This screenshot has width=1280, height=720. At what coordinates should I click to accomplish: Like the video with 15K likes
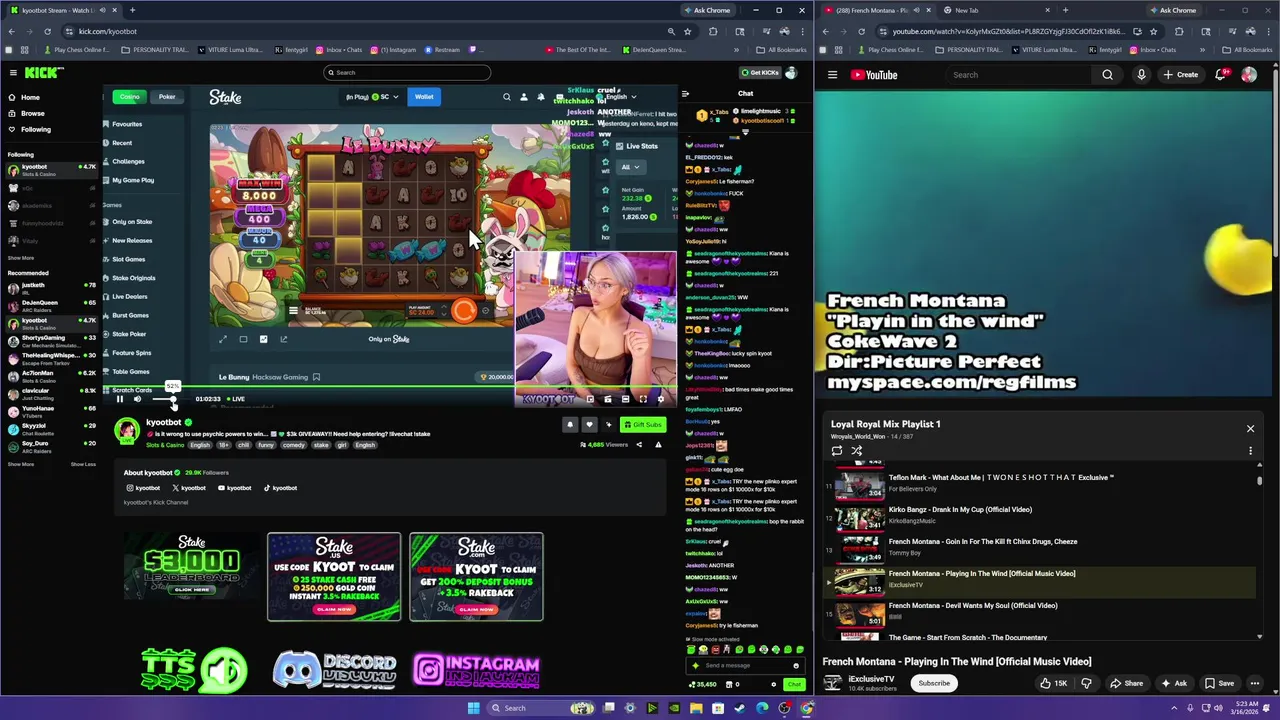[x=1053, y=683]
